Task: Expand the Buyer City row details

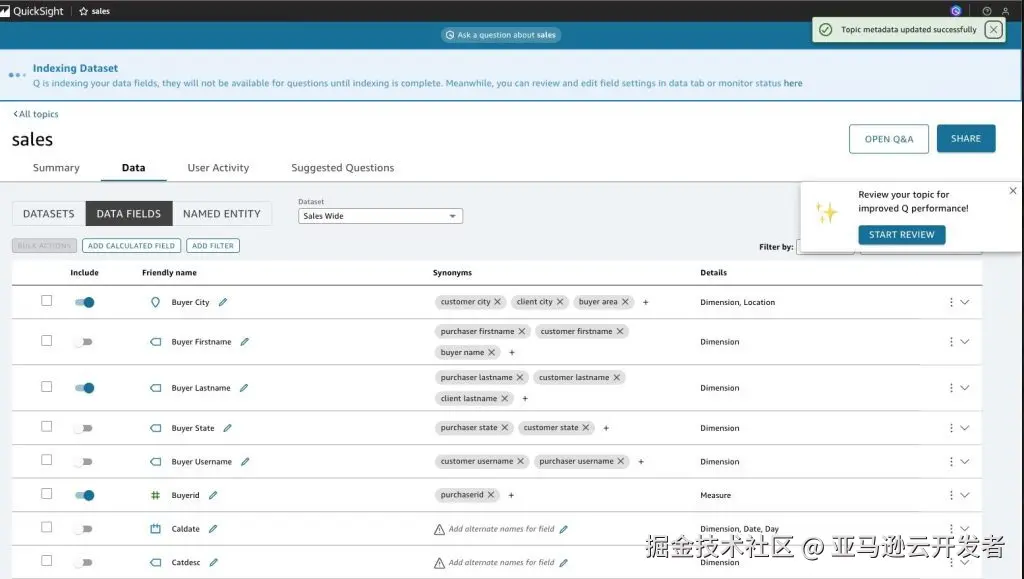Action: pos(965,302)
